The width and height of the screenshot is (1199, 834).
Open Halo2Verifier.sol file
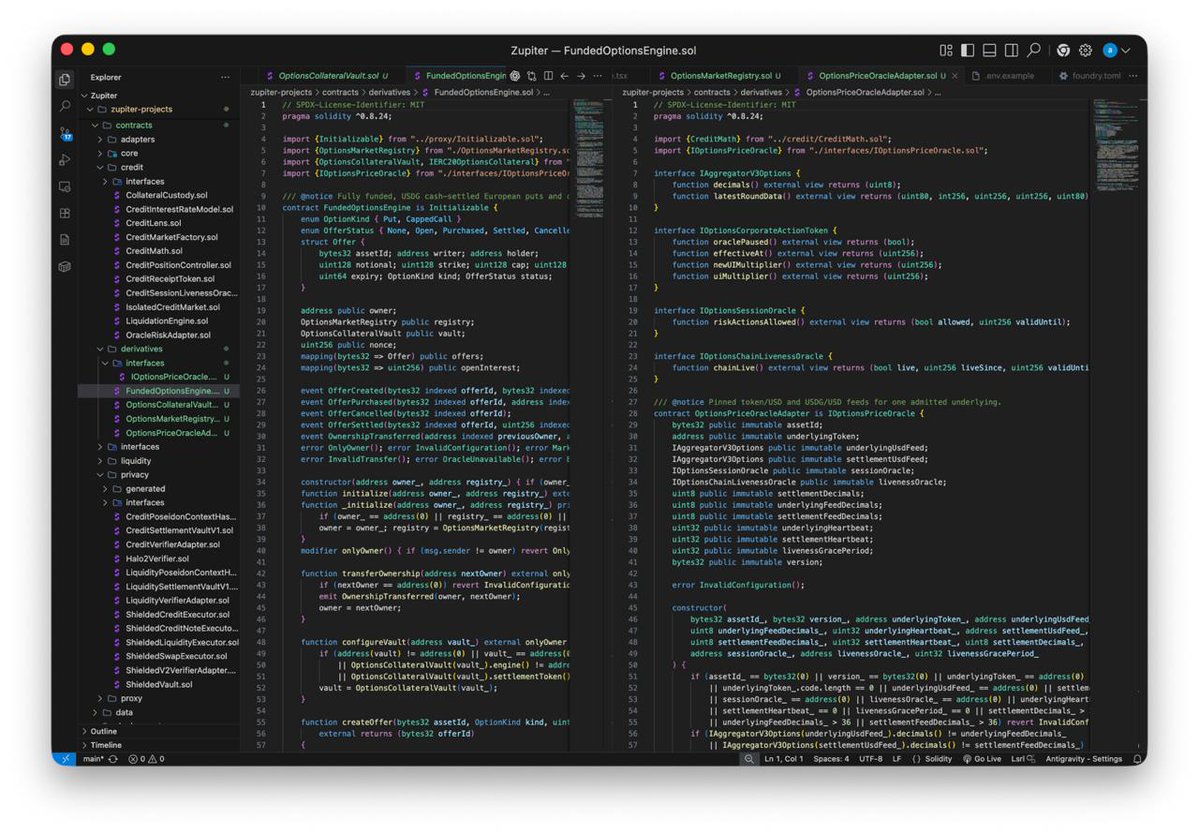pyautogui.click(x=157, y=559)
